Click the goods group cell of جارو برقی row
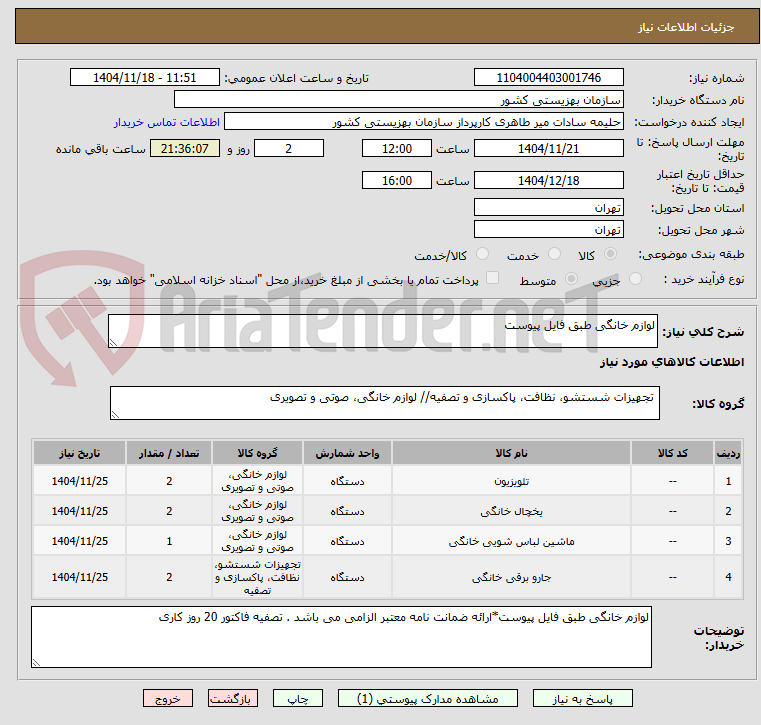 (x=257, y=577)
